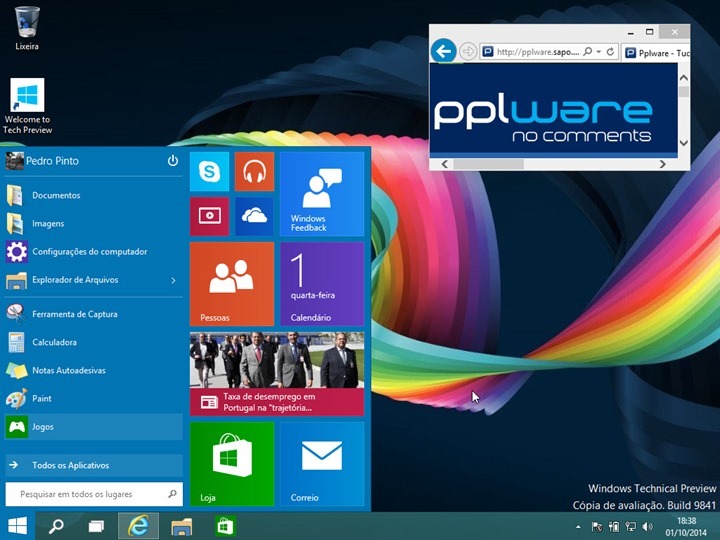Open Imagens from Start menu

[x=94, y=224]
